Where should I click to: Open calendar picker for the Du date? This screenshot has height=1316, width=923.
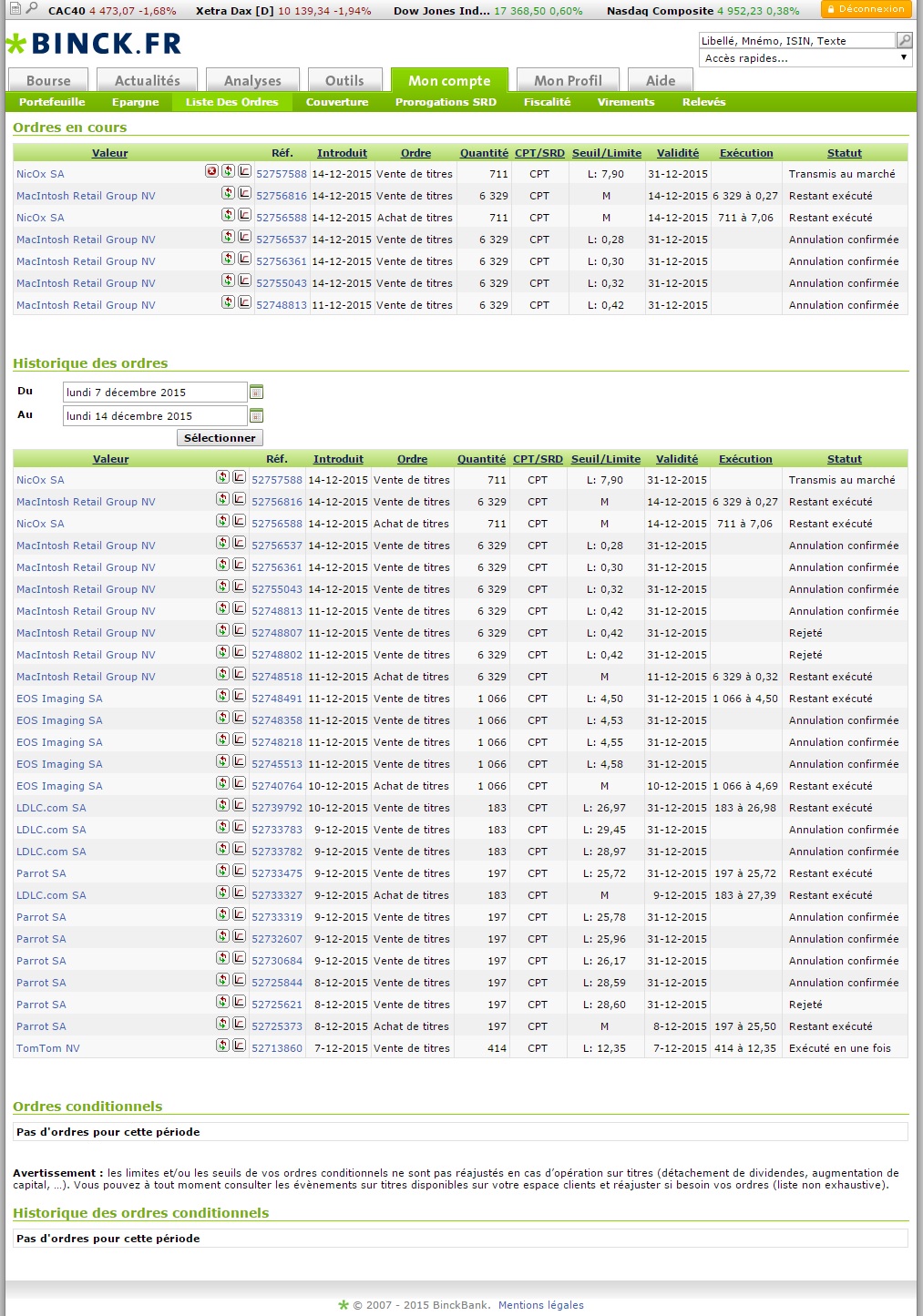pyautogui.click(x=256, y=393)
